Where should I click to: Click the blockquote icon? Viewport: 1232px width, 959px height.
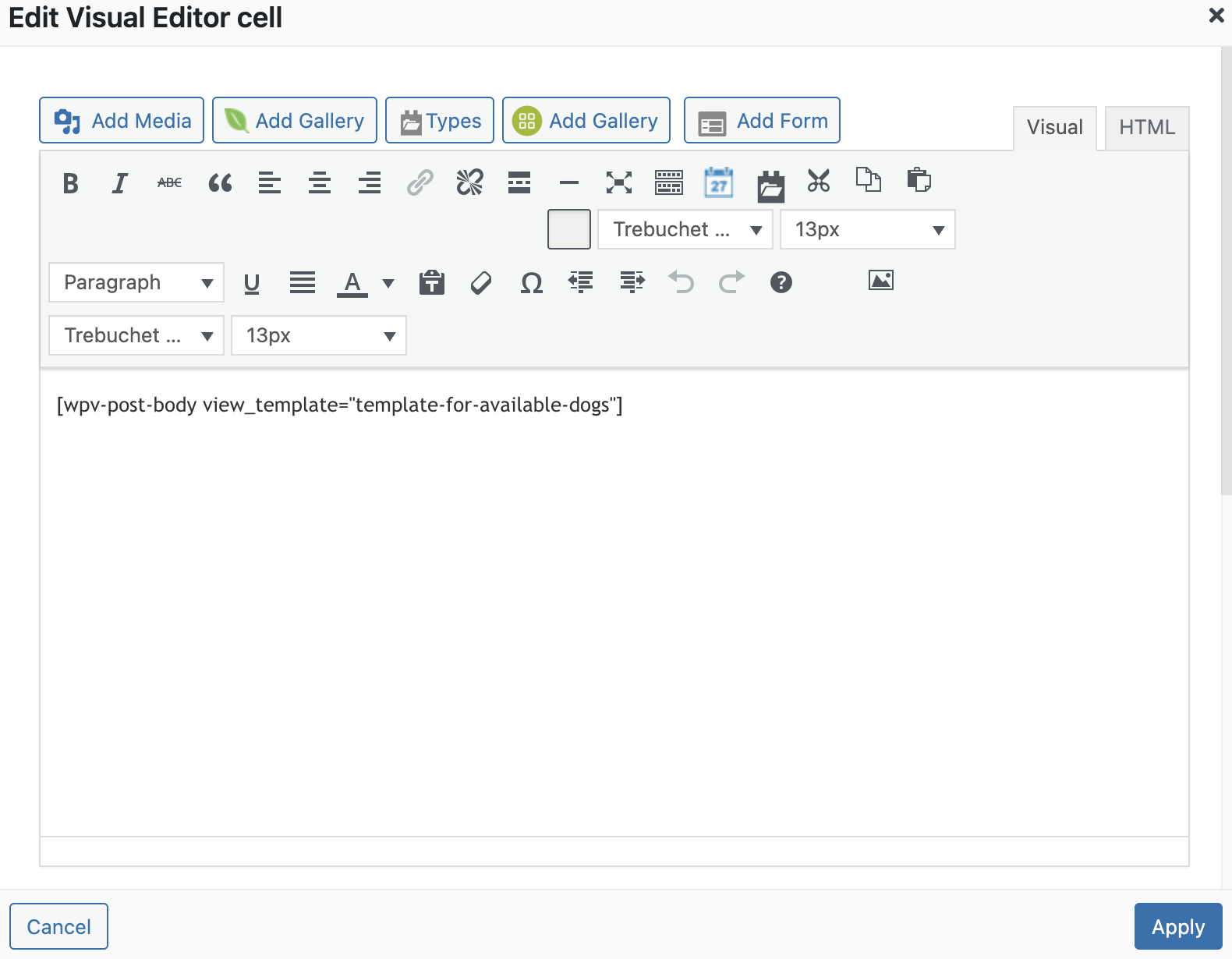[220, 183]
